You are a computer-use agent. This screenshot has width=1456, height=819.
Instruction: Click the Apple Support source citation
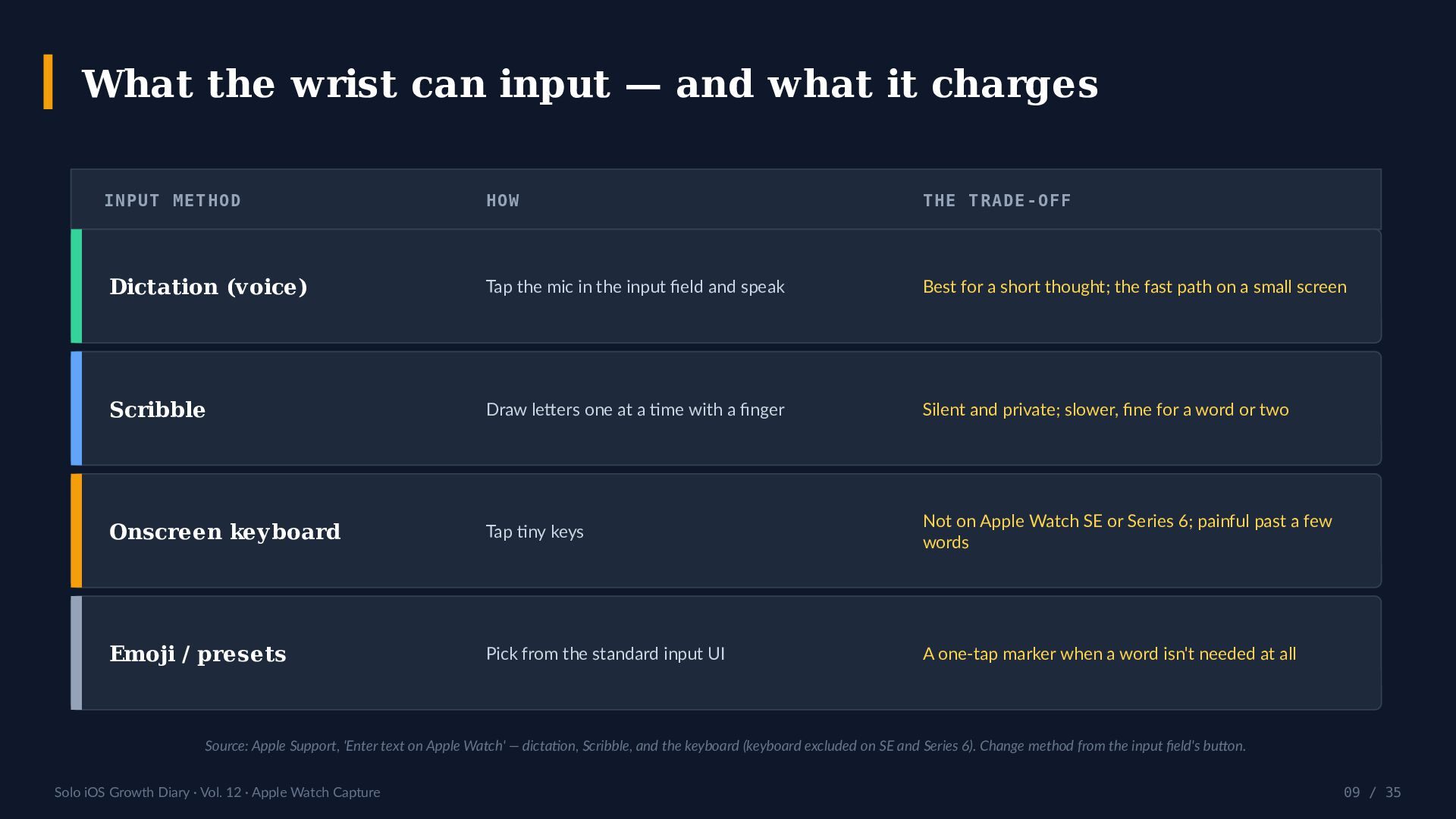tap(725, 746)
